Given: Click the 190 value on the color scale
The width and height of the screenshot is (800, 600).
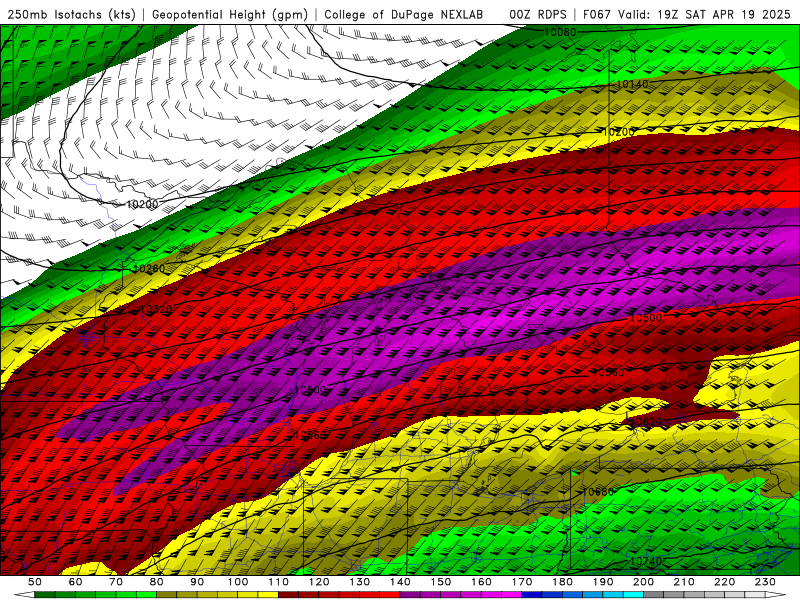Looking at the screenshot, I should (603, 582).
